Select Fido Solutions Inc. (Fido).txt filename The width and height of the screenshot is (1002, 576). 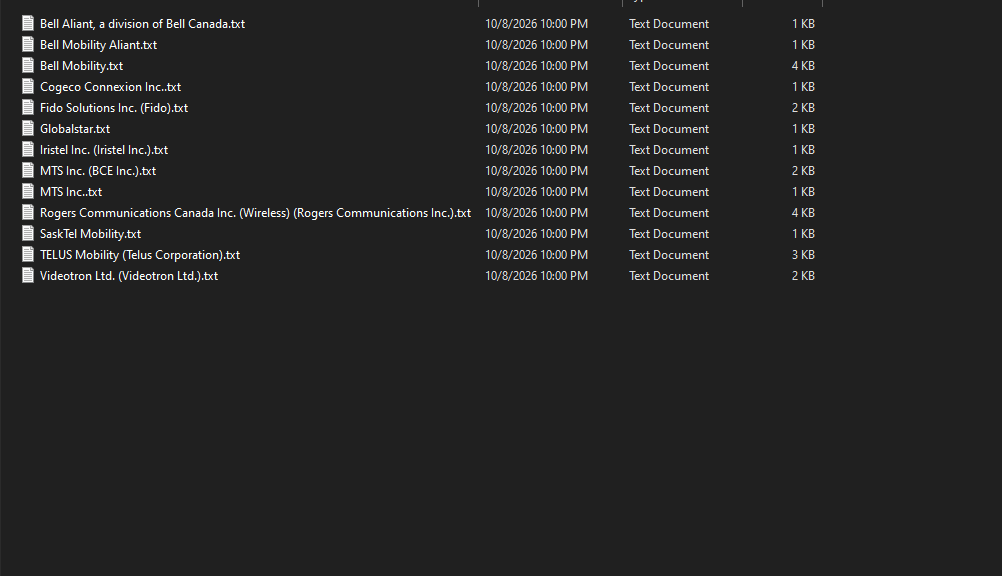[114, 108]
